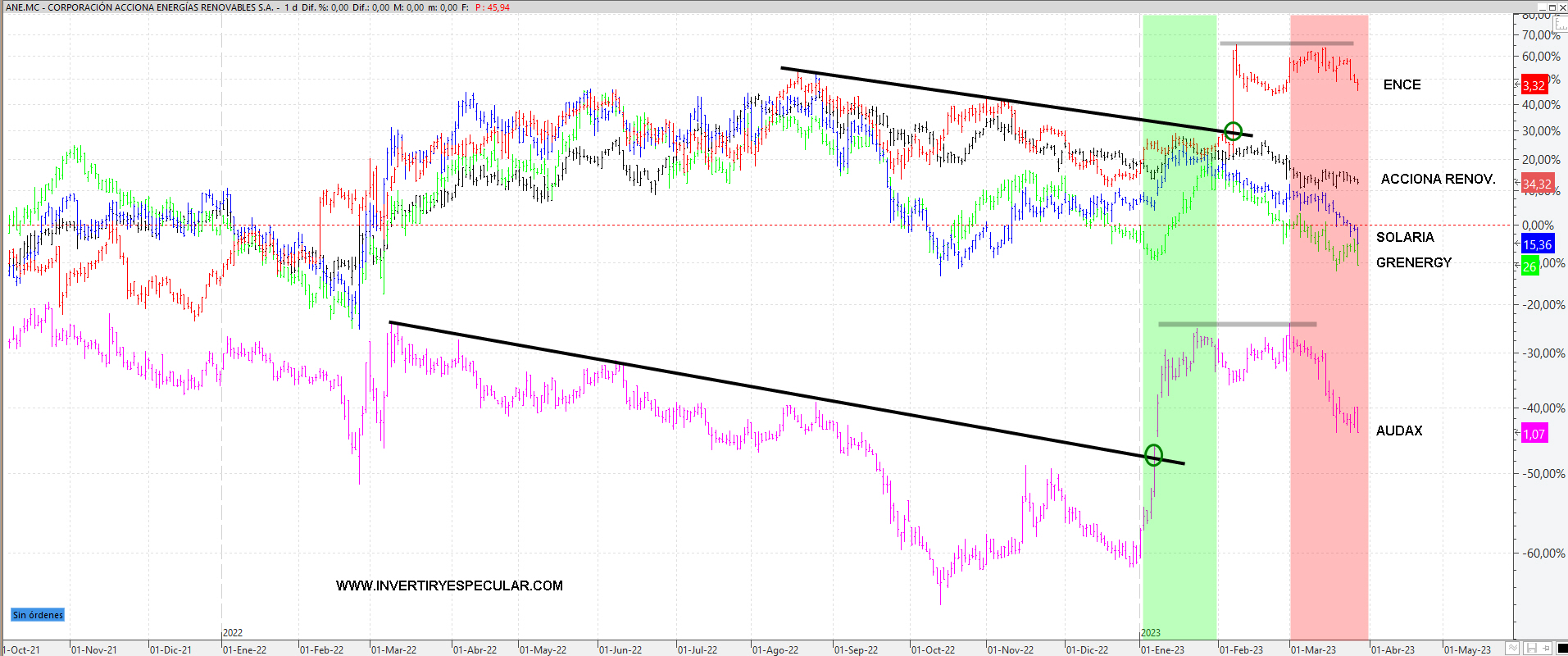Viewport: 1568px width, 656px height.
Task: Select the Acciona price tag 34,32
Action: pos(1537,184)
